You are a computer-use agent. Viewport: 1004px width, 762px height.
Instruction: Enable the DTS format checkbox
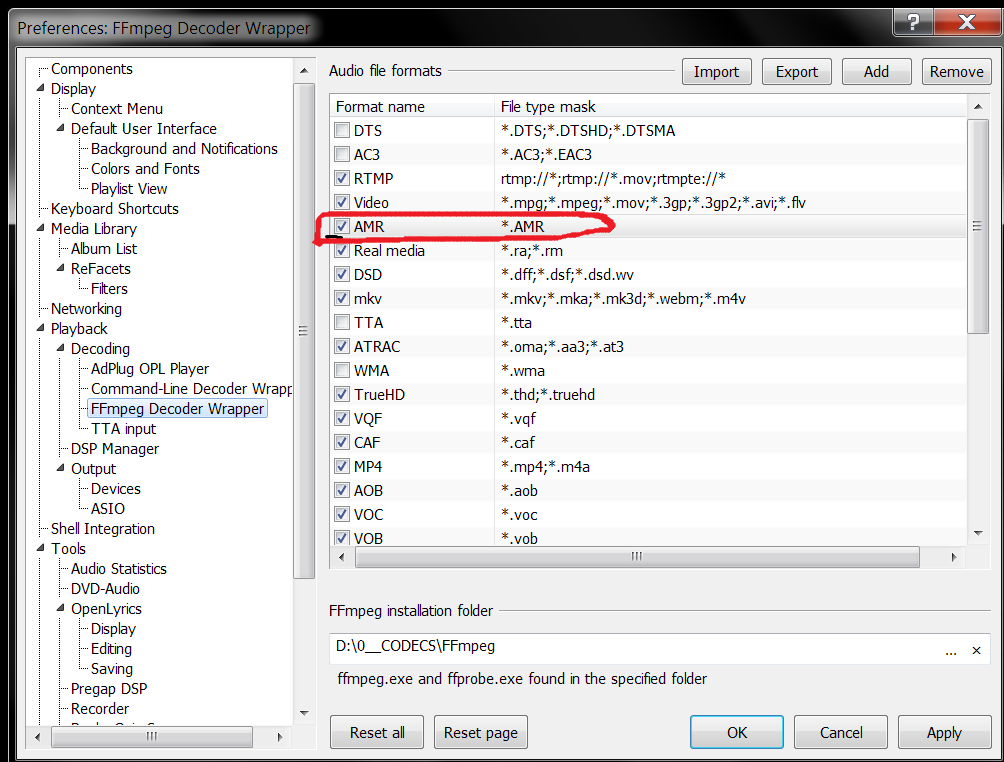tap(342, 131)
